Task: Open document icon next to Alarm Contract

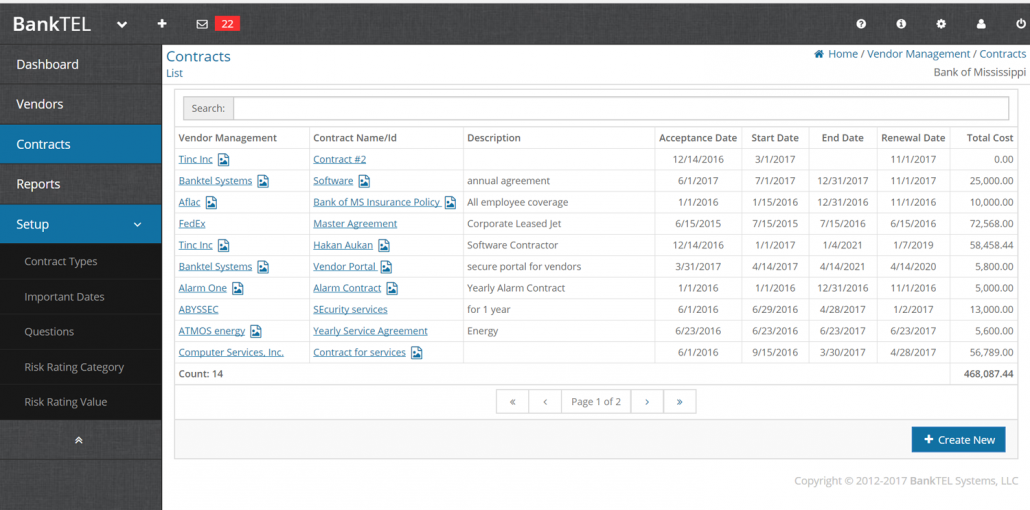Action: (x=392, y=288)
